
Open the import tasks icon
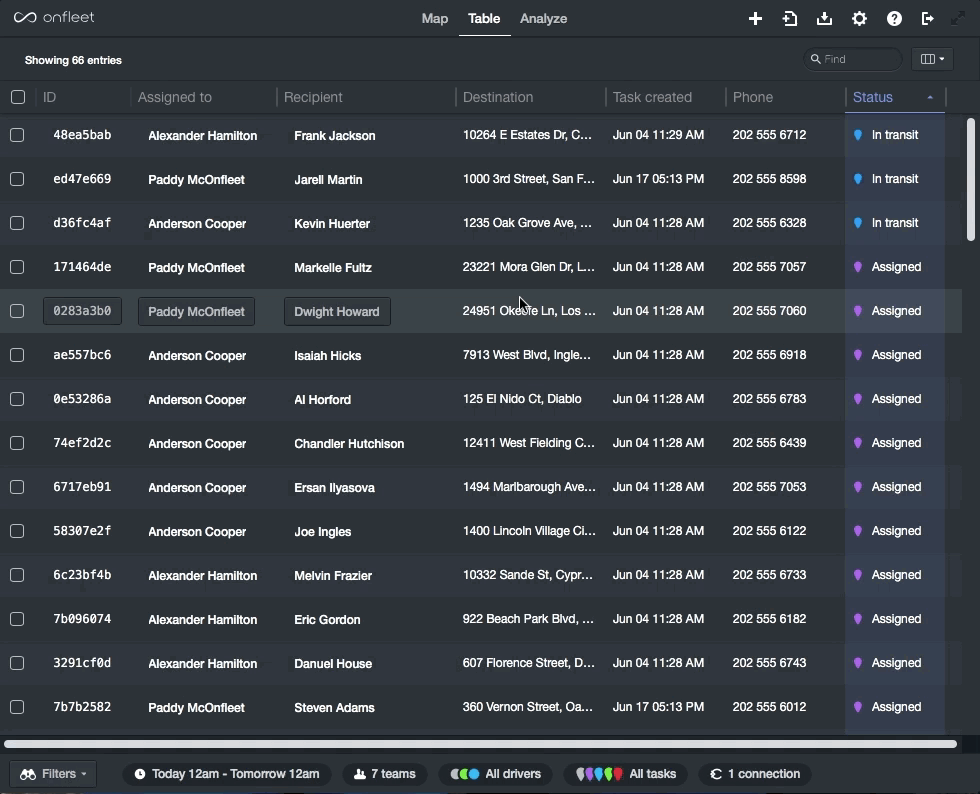(x=789, y=19)
